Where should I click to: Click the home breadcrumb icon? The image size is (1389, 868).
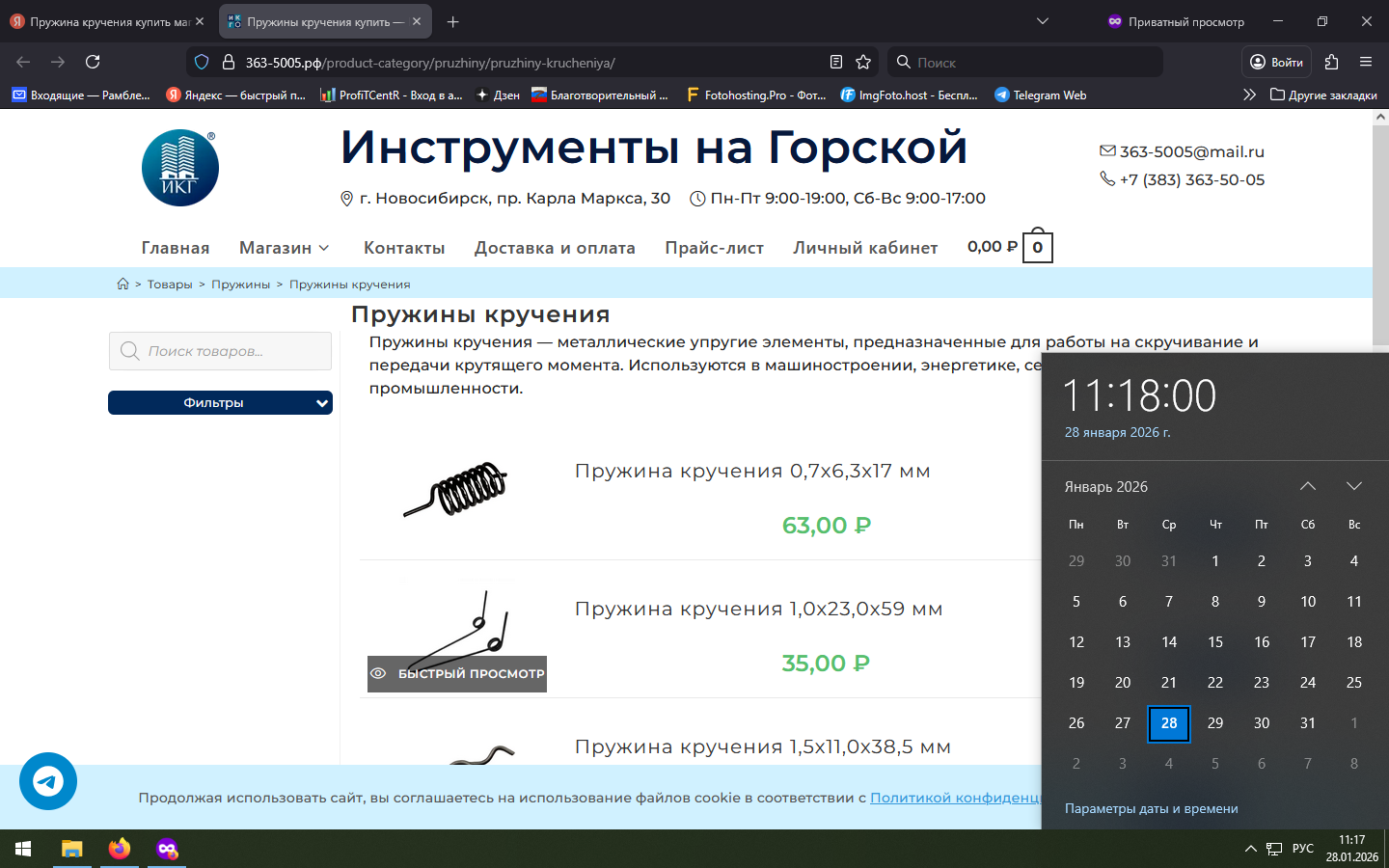[123, 284]
